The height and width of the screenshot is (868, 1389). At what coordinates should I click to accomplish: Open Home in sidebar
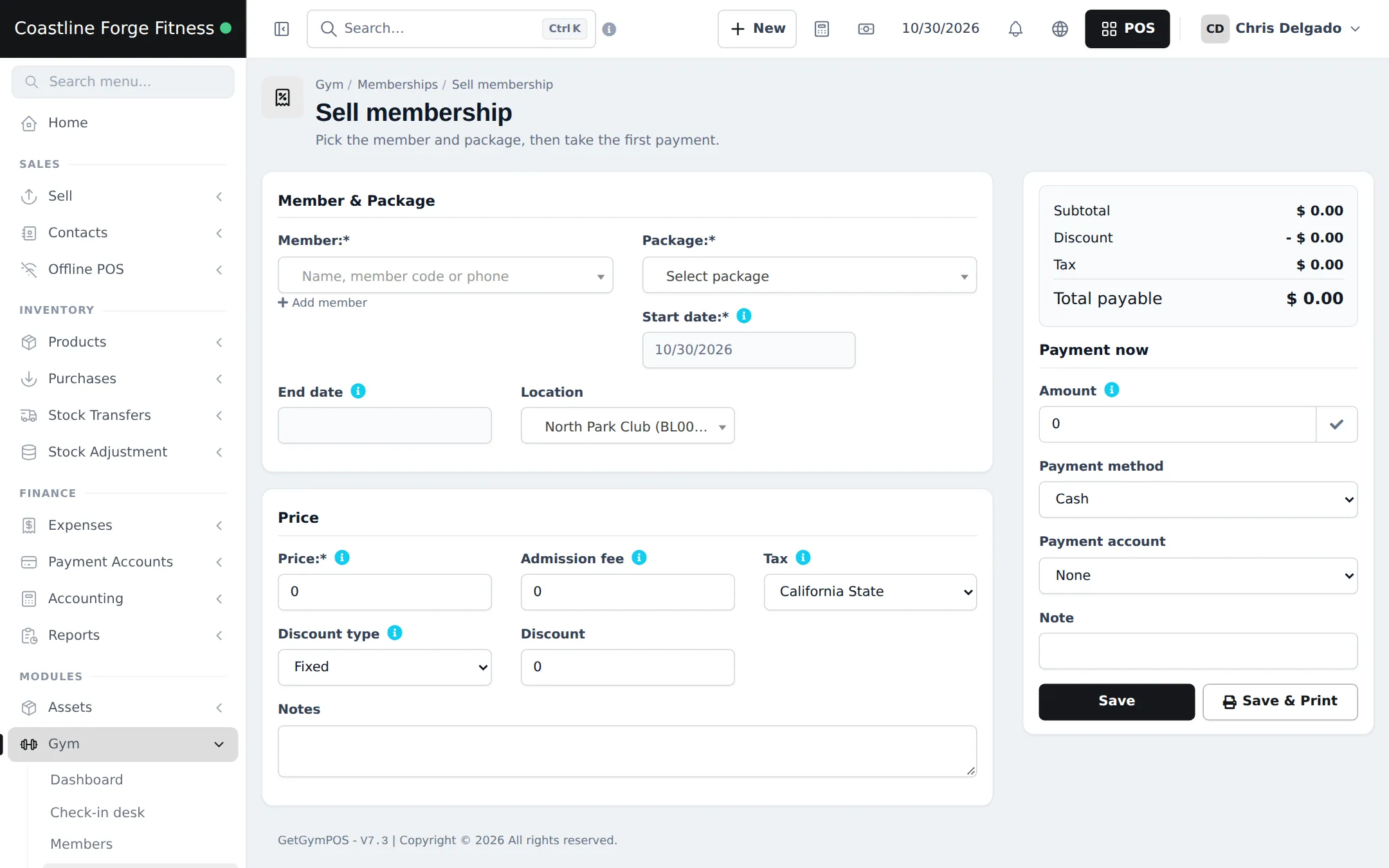coord(122,123)
